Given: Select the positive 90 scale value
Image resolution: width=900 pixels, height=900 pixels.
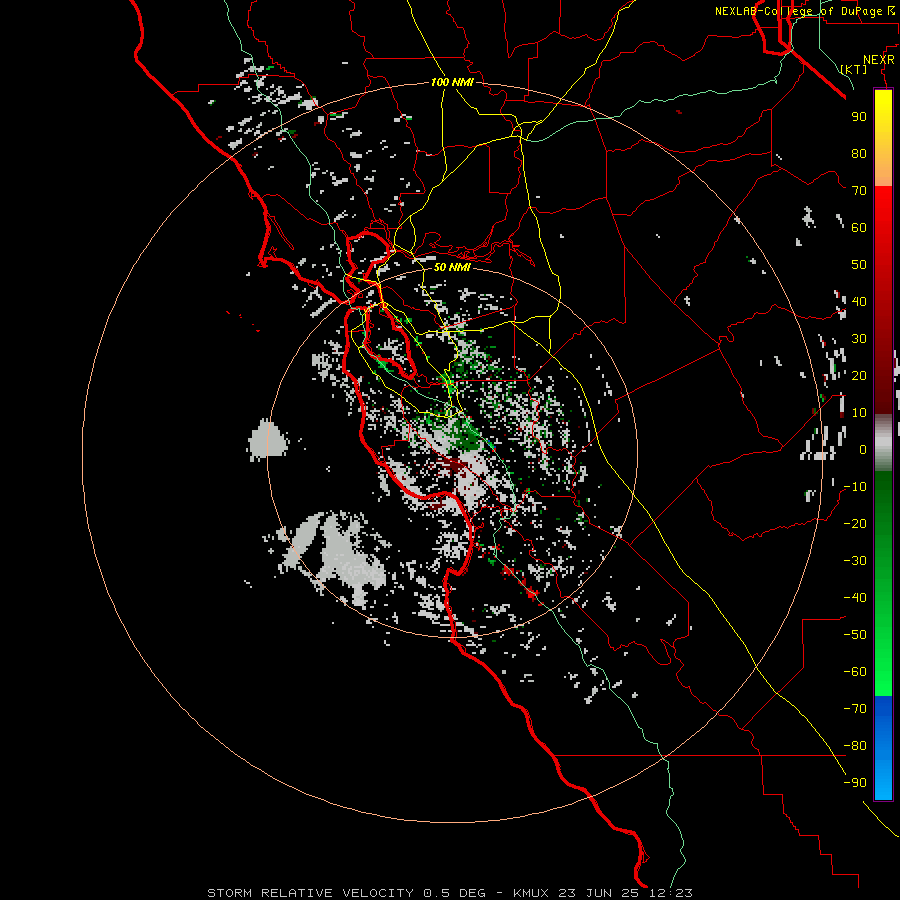Looking at the screenshot, I should [x=859, y=117].
